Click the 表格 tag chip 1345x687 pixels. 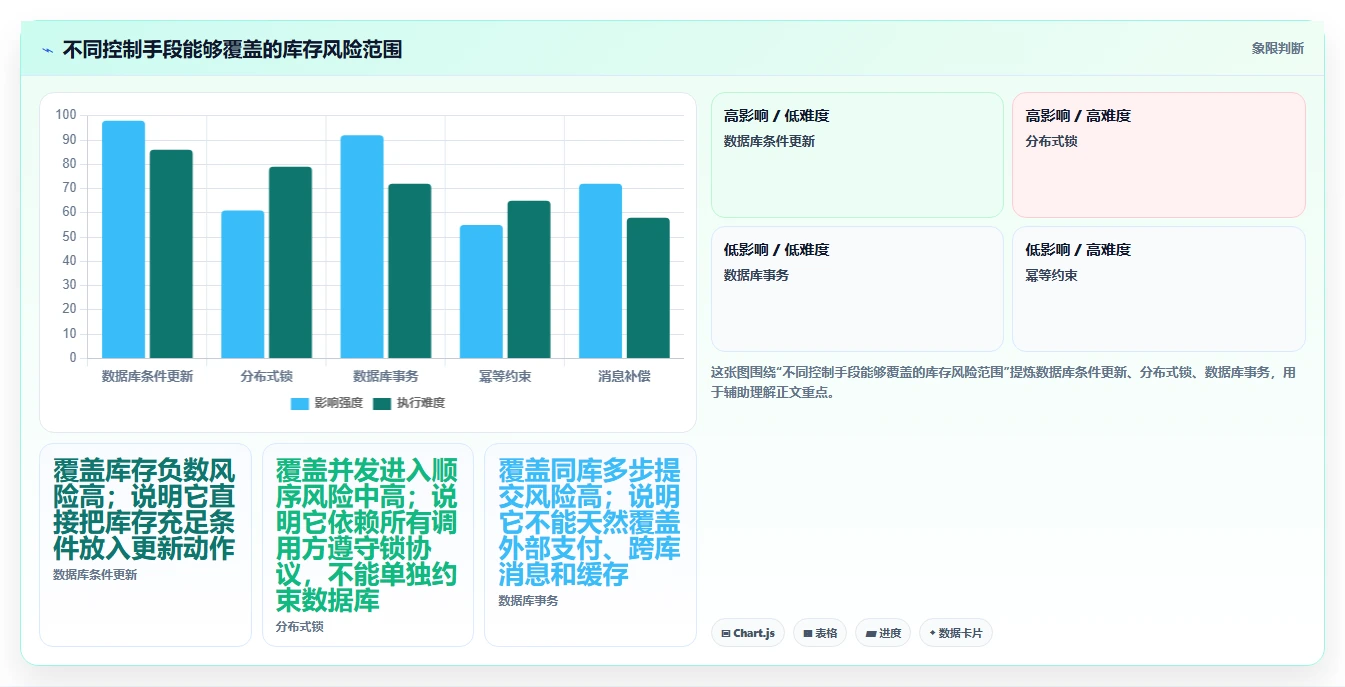(x=820, y=633)
